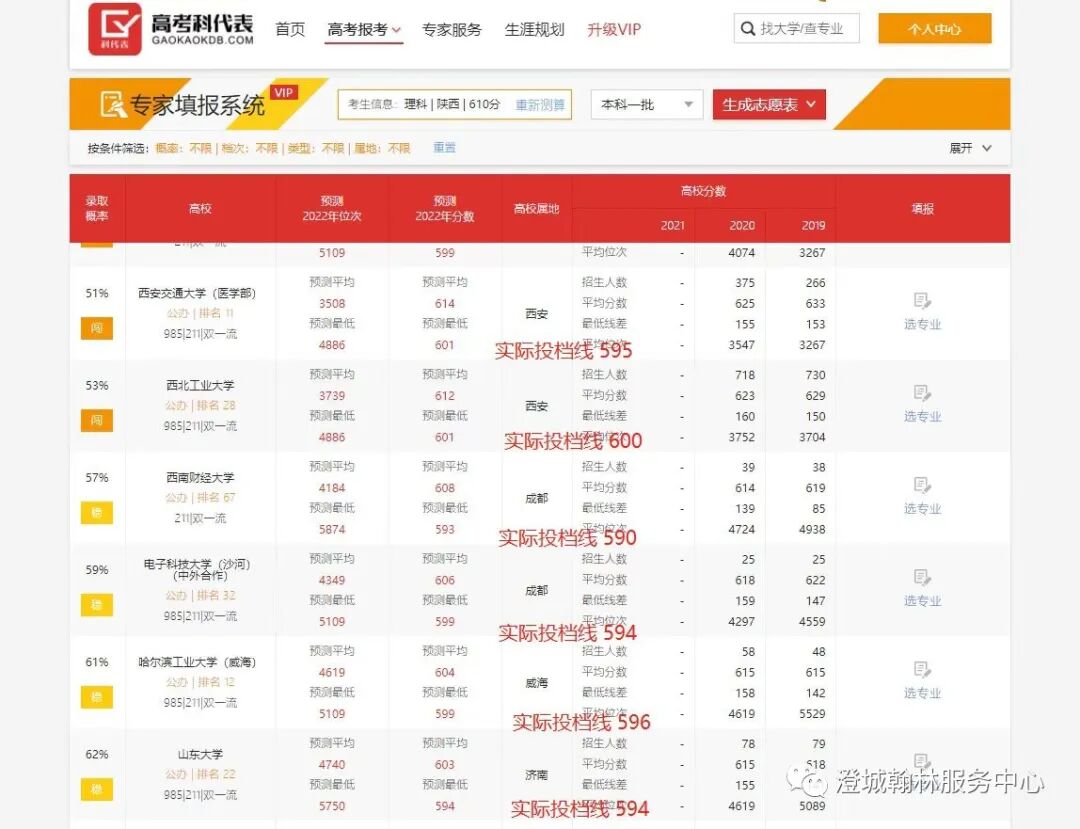Open the 专家服务 nav item
The image size is (1080, 829).
click(x=452, y=30)
